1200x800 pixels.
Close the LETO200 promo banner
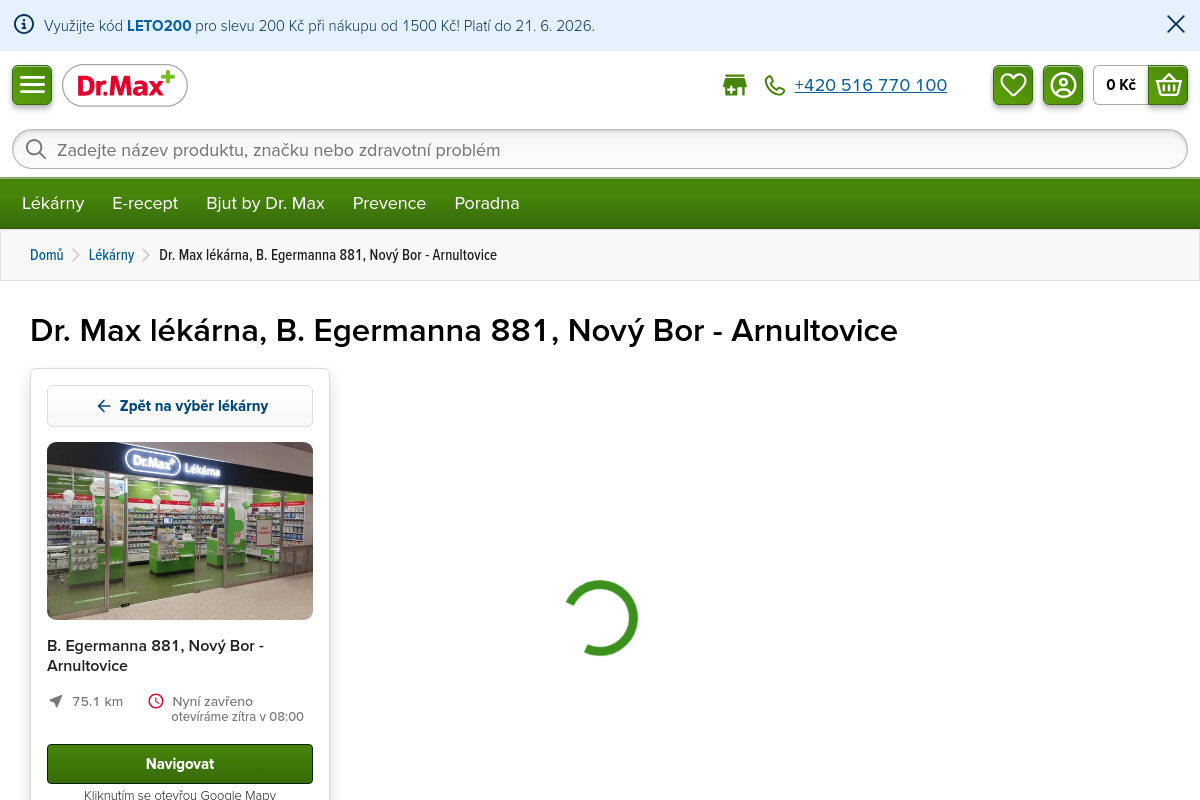coord(1176,25)
